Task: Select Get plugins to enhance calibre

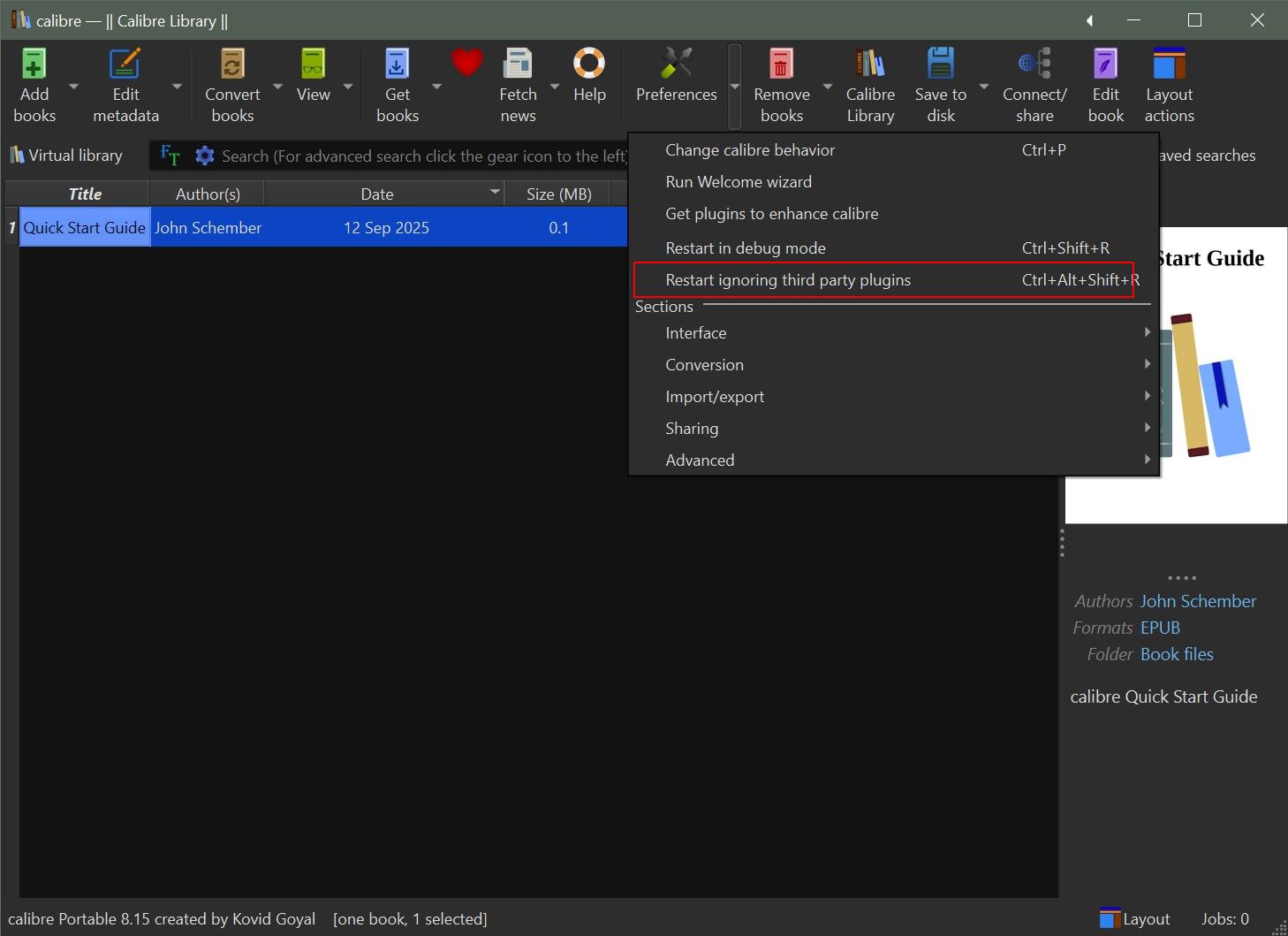Action: 893,214
